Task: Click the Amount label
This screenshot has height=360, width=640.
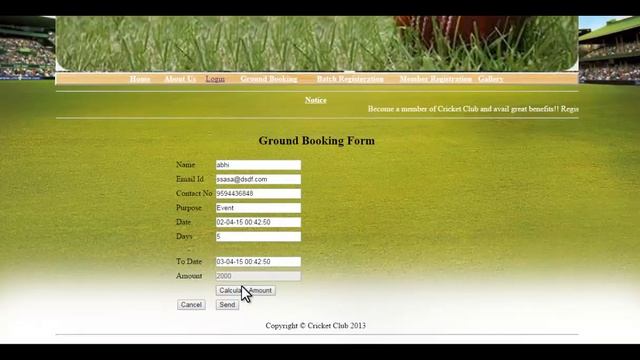Action: pos(189,276)
